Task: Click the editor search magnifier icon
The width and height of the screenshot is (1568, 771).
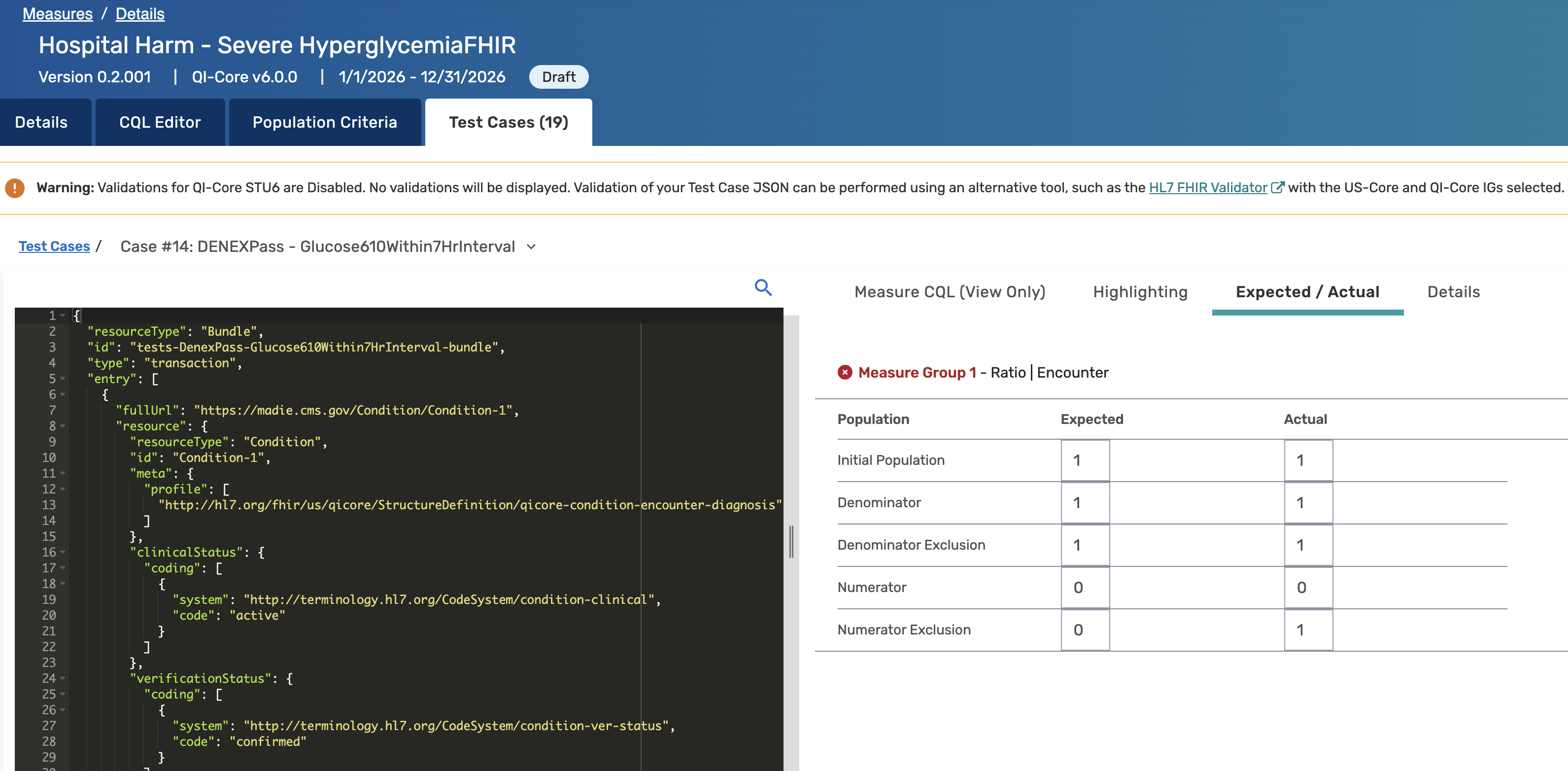Action: (763, 287)
